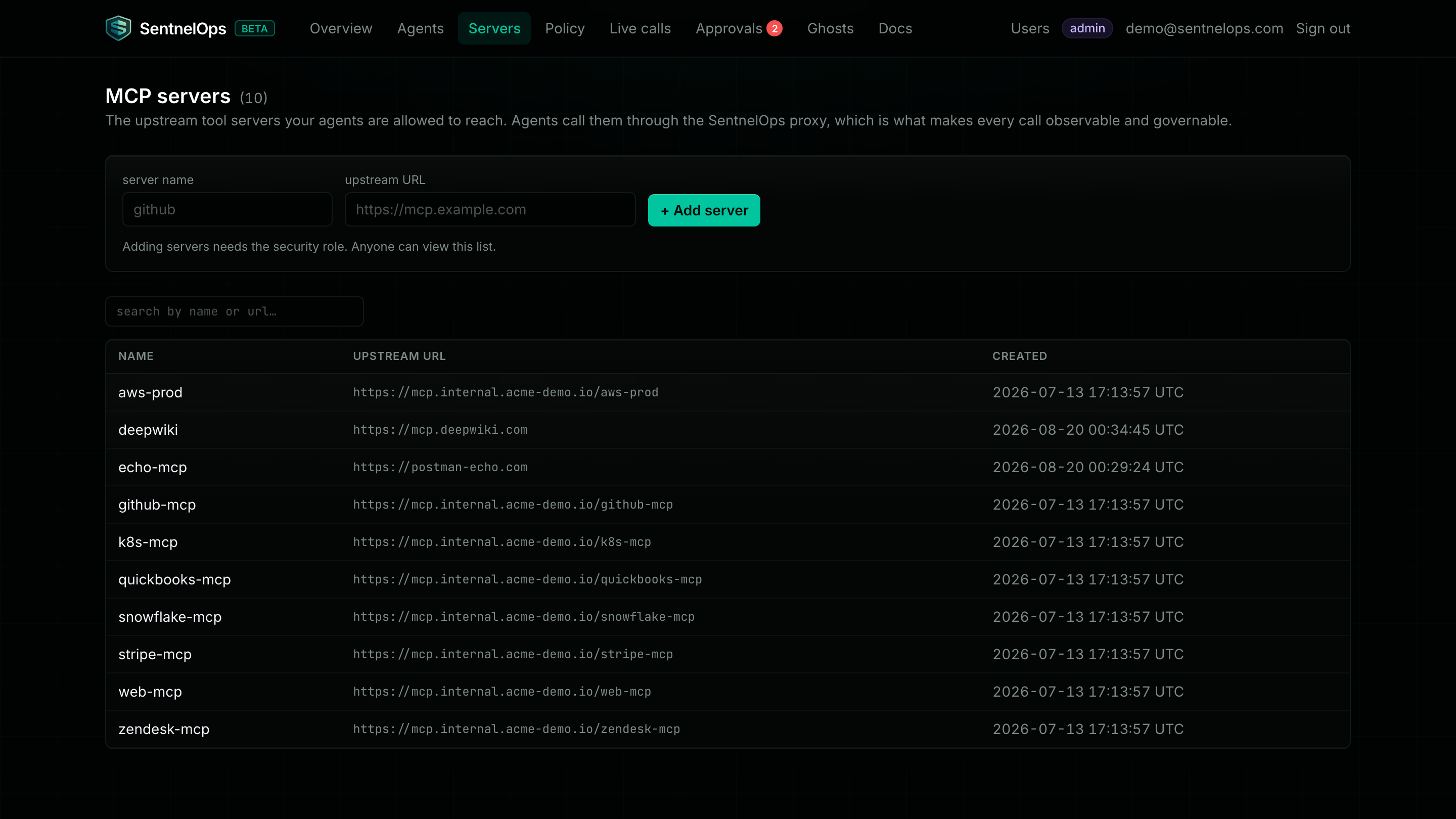Navigate to Live calls

tap(640, 28)
